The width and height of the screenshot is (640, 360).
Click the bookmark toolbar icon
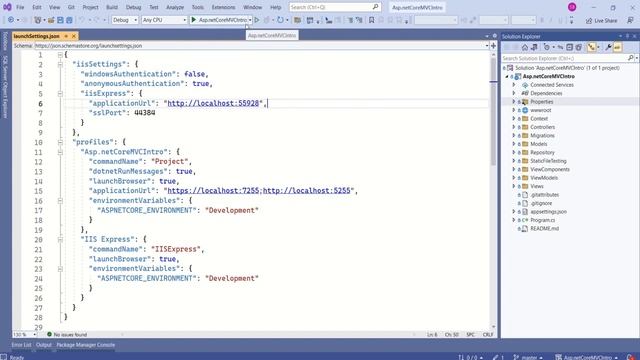[x=371, y=20]
